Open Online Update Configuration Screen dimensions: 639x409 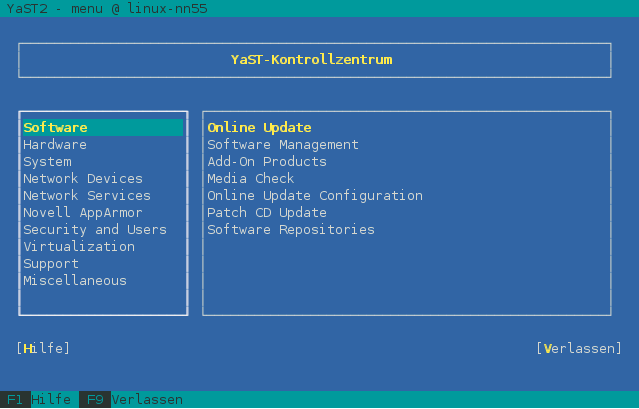(315, 196)
